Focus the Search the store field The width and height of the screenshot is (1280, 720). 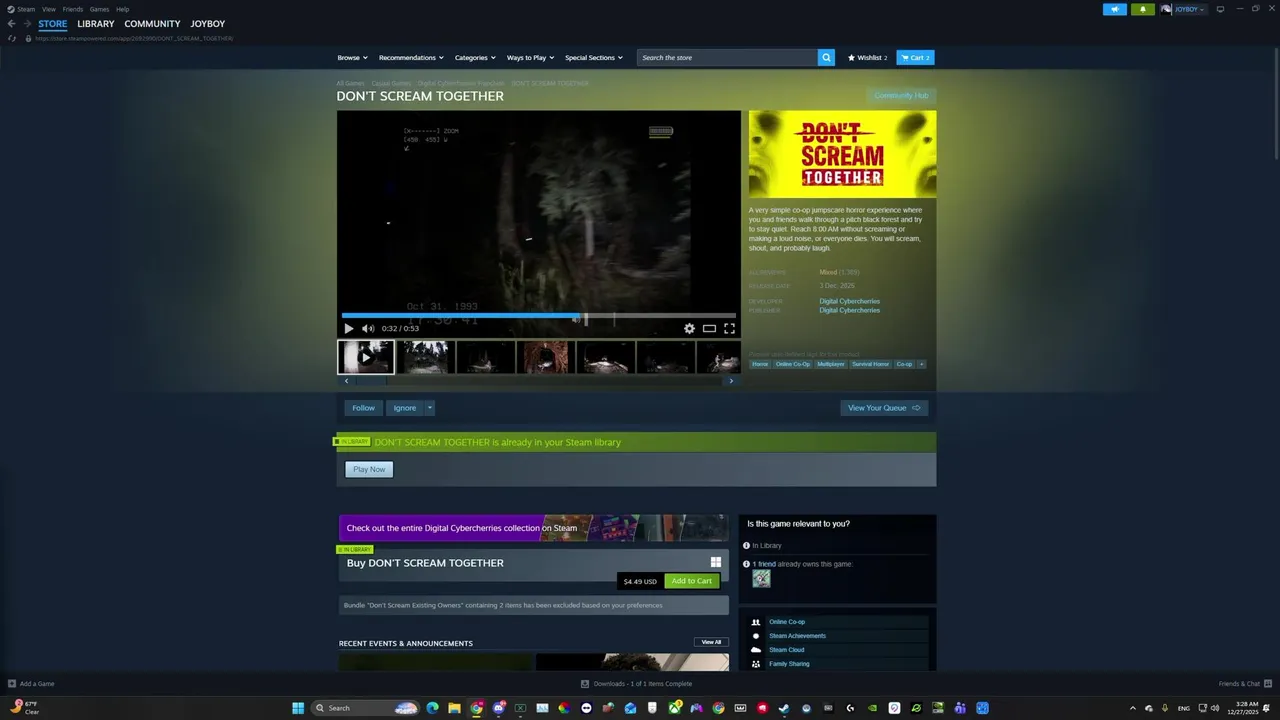(727, 58)
